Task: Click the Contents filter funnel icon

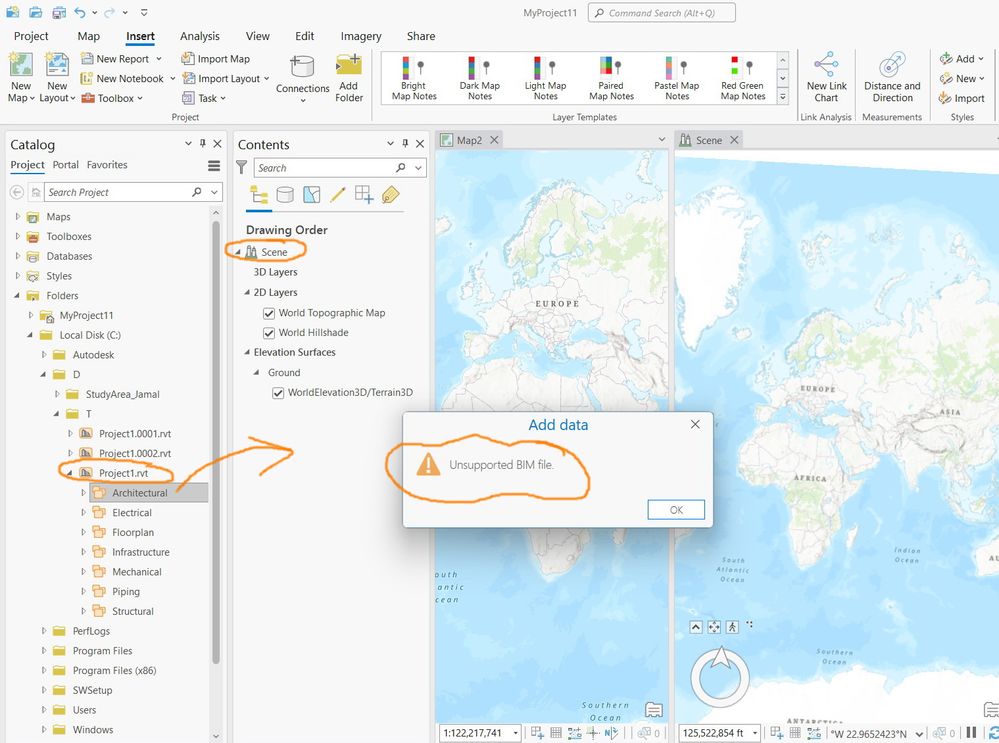Action: click(241, 168)
